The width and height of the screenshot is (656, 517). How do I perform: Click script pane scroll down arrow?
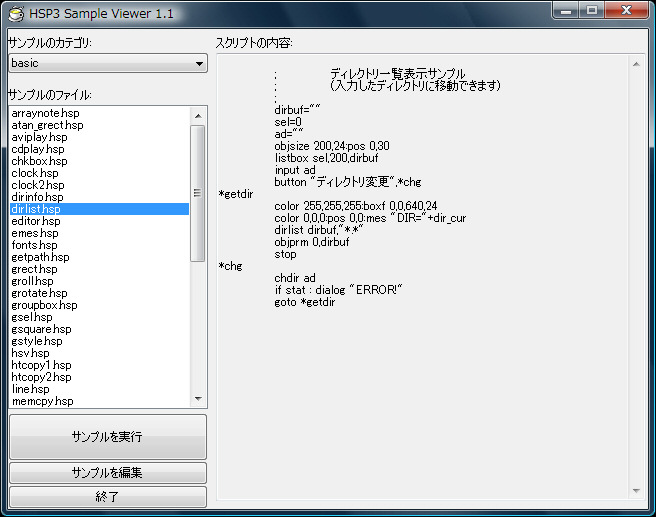point(636,490)
